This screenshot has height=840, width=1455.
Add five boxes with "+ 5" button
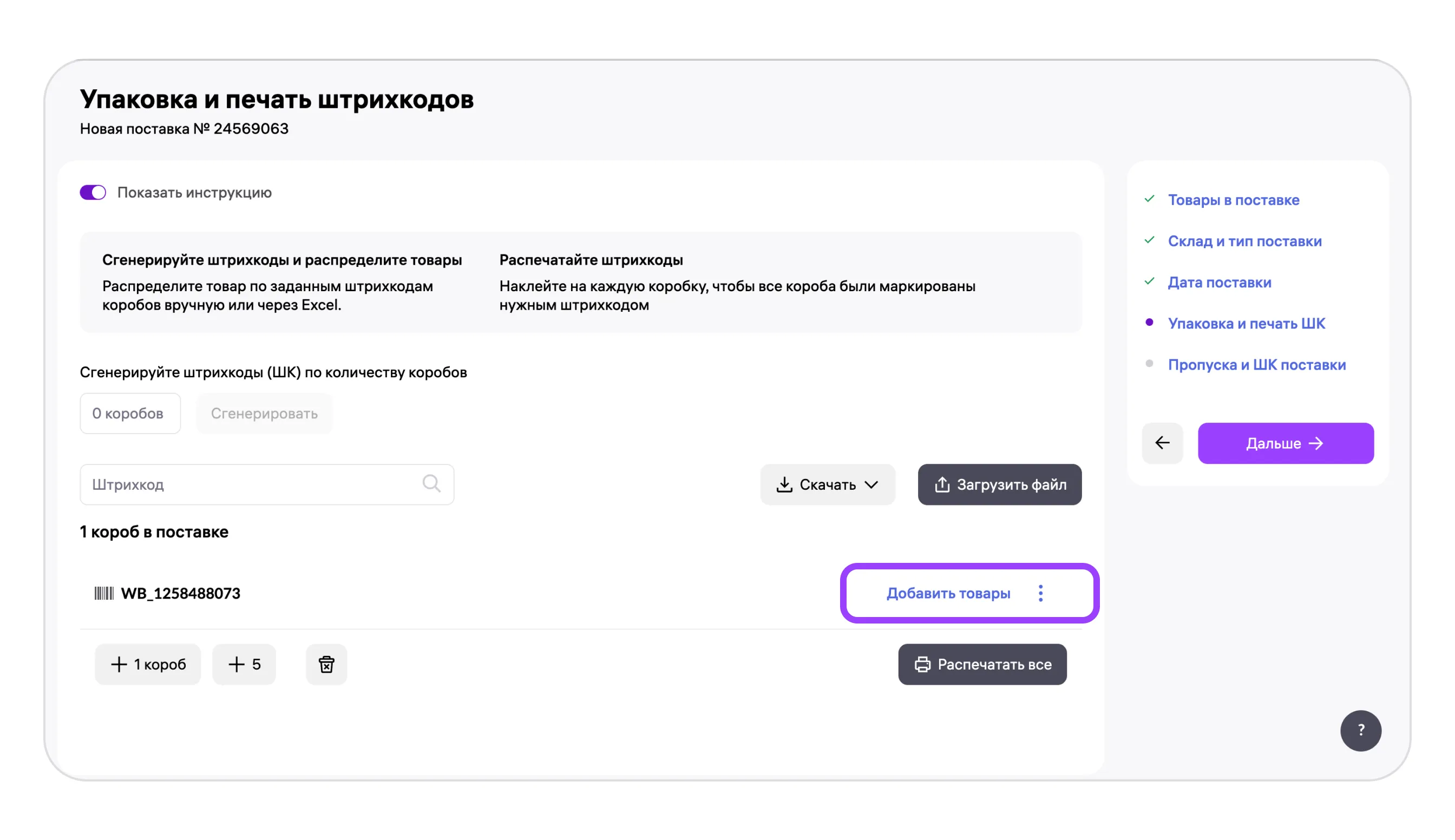pyautogui.click(x=244, y=664)
